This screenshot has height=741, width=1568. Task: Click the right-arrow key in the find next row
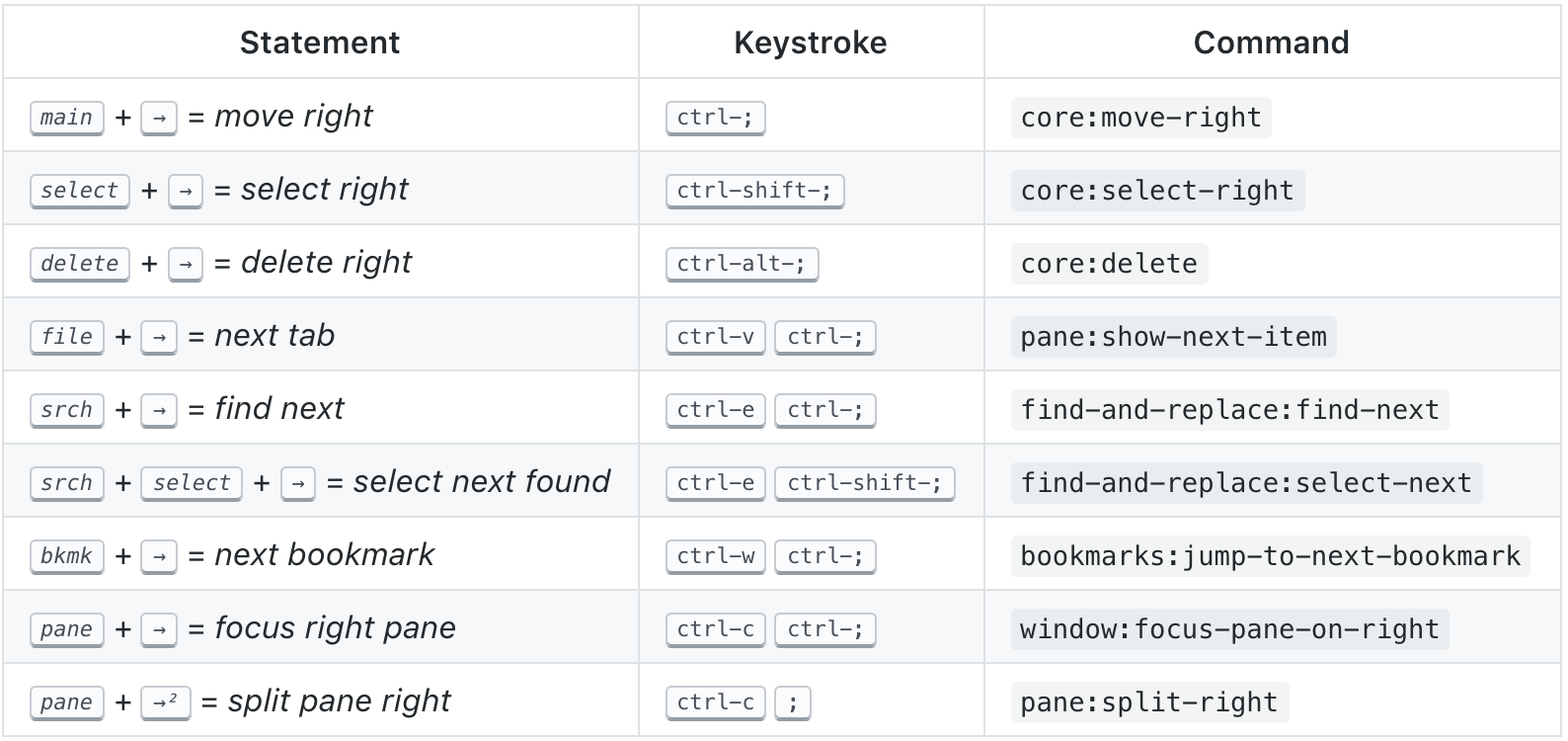pyautogui.click(x=159, y=410)
